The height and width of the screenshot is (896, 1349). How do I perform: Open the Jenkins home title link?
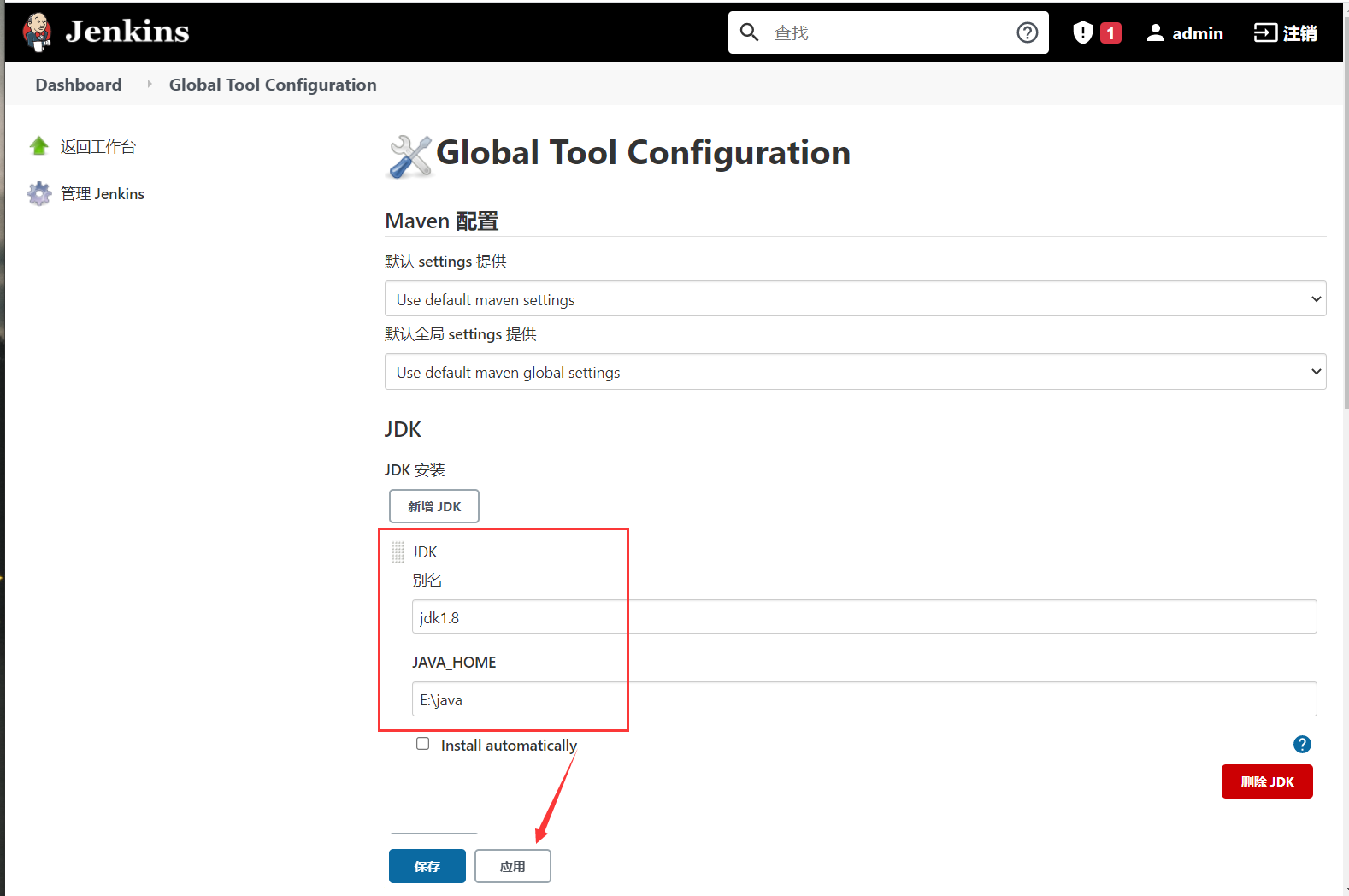tap(127, 32)
